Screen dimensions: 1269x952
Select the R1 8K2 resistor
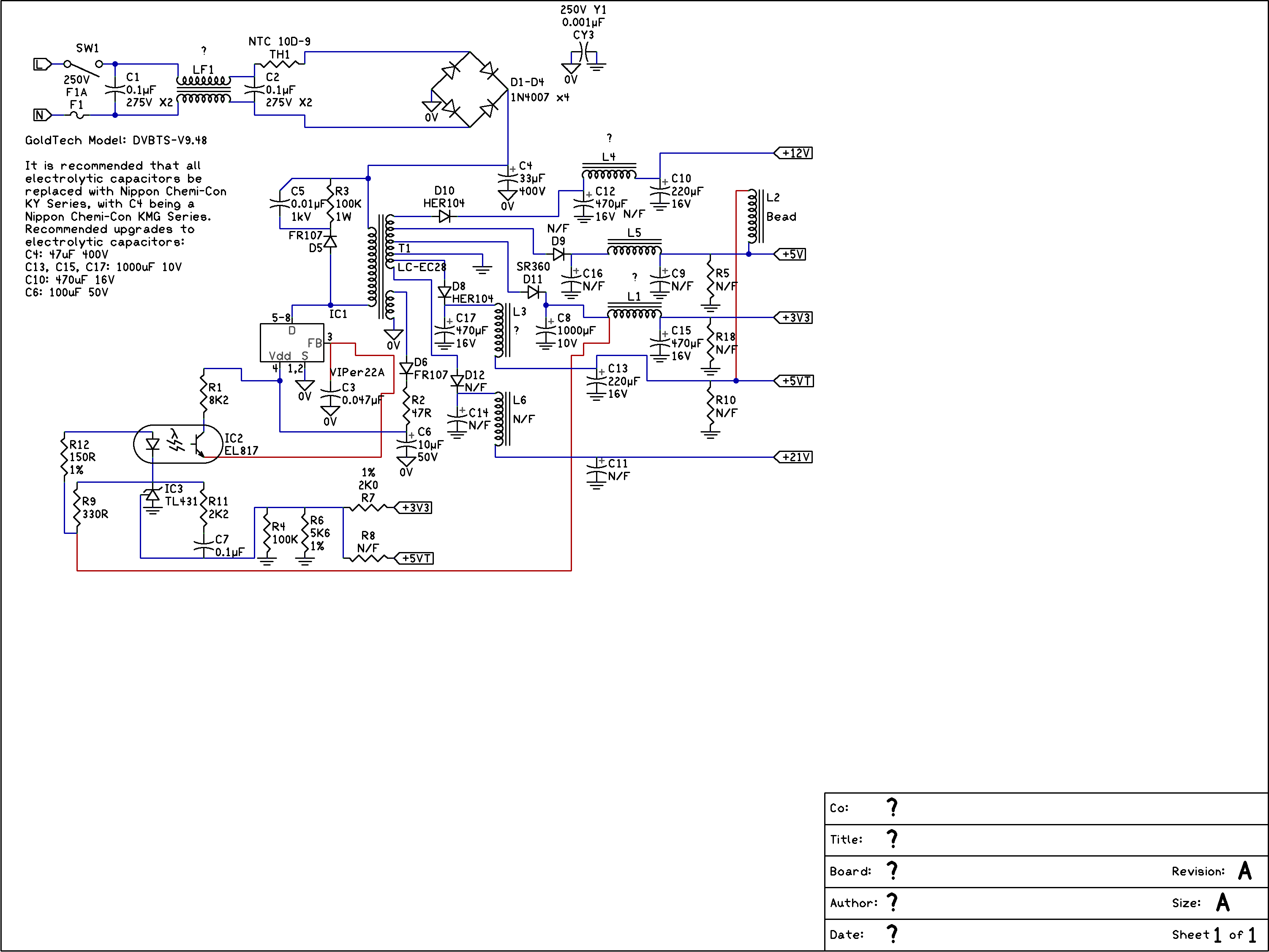203,393
